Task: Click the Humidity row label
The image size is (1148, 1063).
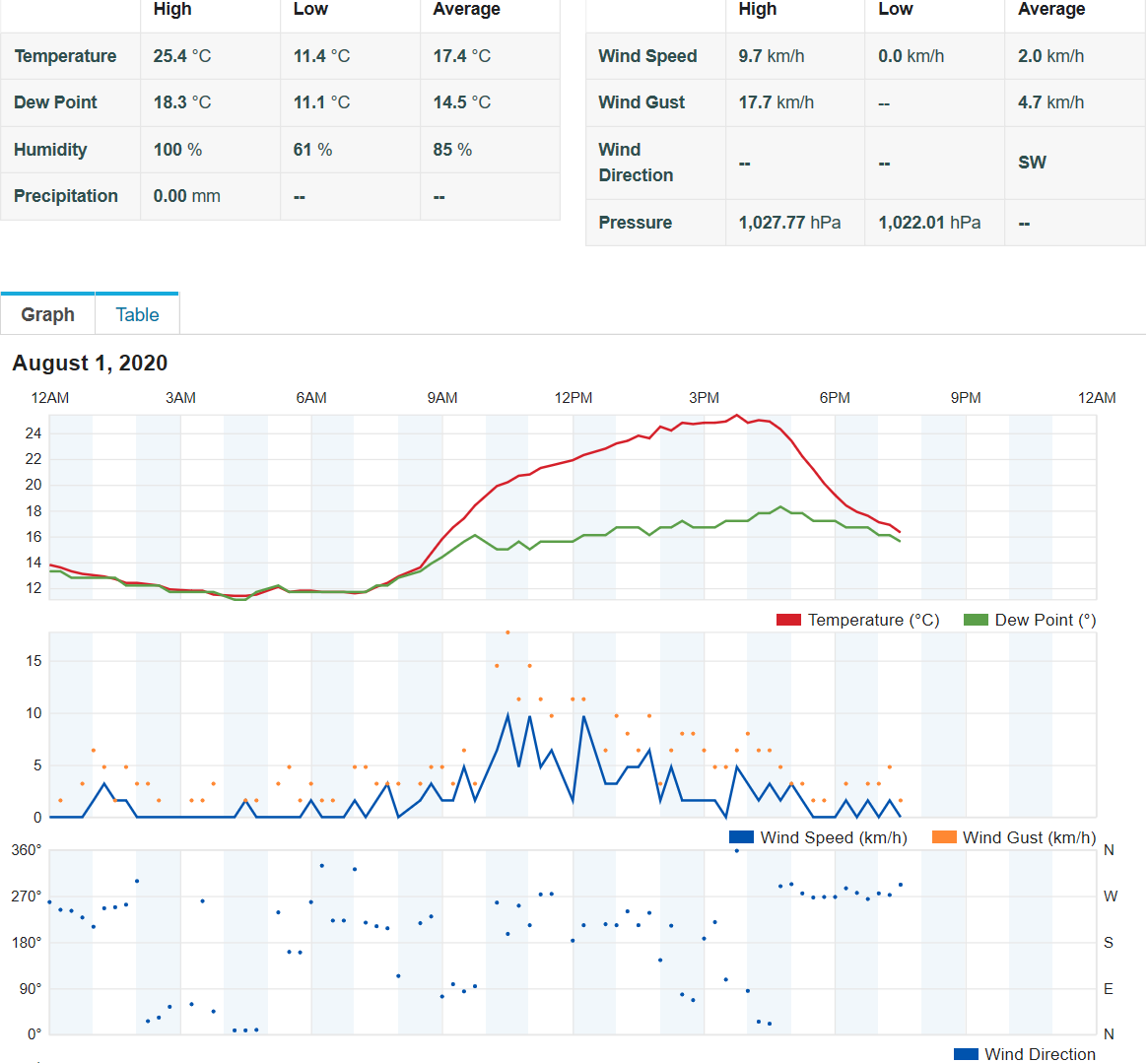Action: click(x=50, y=150)
